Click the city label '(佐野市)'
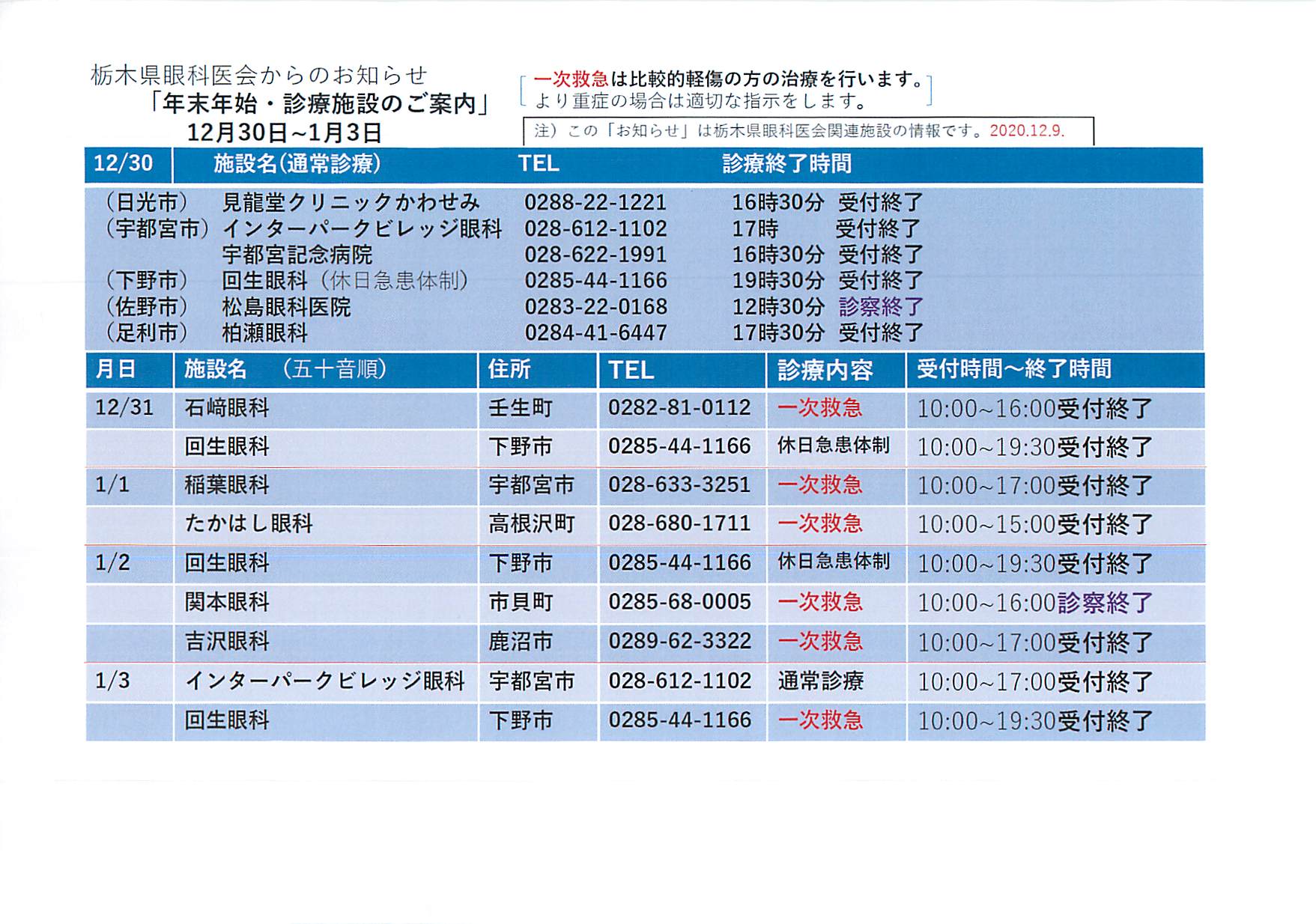 tap(146, 307)
